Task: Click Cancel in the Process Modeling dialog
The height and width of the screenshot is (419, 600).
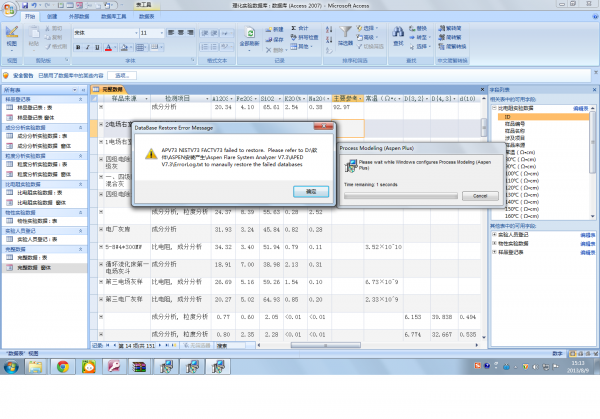Action: 480,196
